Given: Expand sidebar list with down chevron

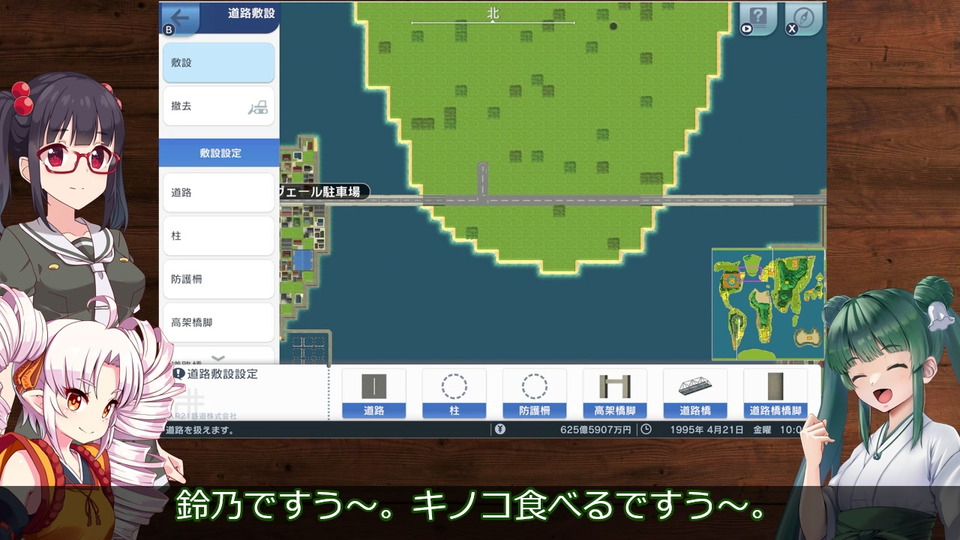Looking at the screenshot, I should point(218,359).
